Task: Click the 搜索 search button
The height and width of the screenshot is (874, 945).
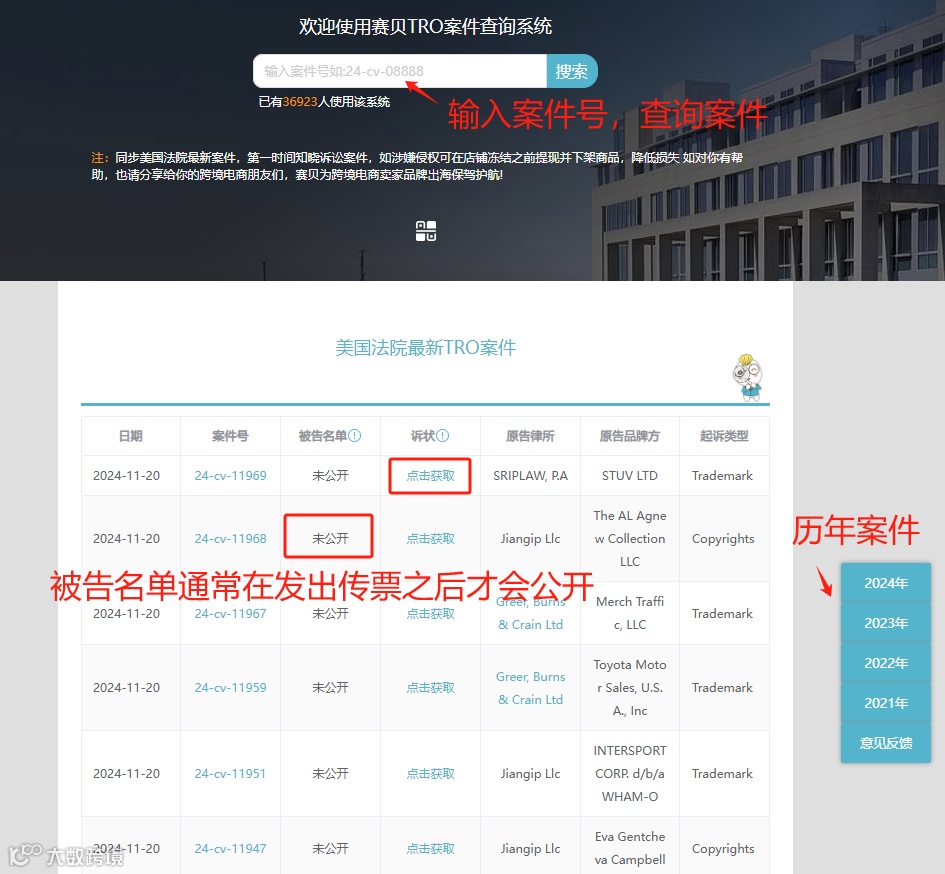Action: 572,71
